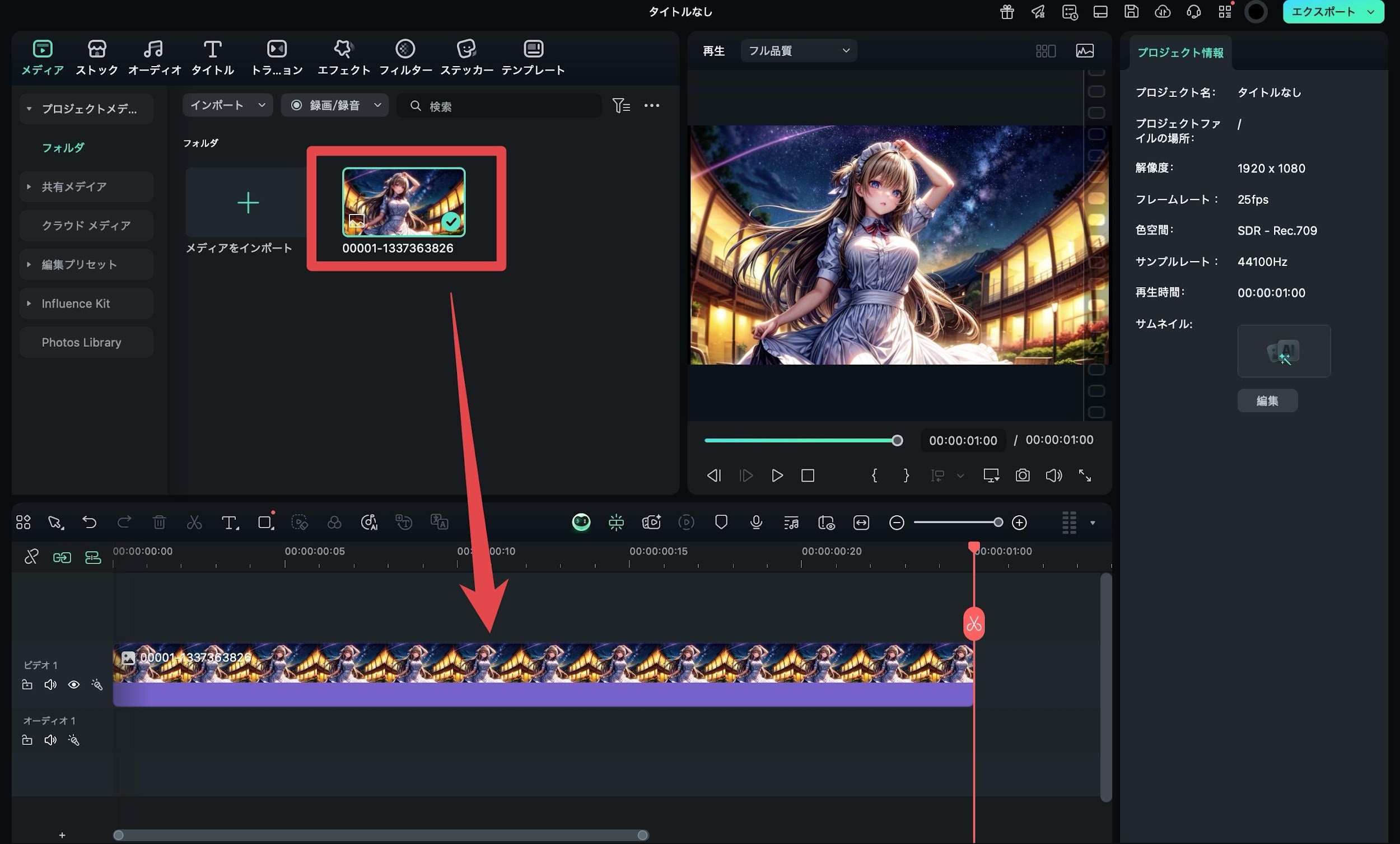The image size is (1400, 844).
Task: Click the marker shield icon in the timeline toolbar
Action: pyautogui.click(x=721, y=522)
